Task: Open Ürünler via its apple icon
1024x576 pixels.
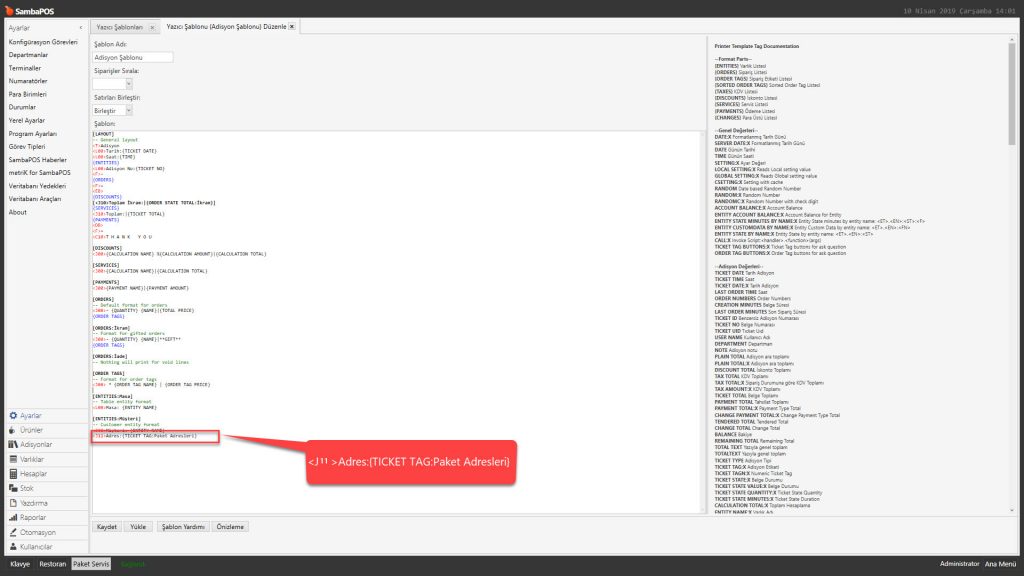Action: tap(14, 430)
